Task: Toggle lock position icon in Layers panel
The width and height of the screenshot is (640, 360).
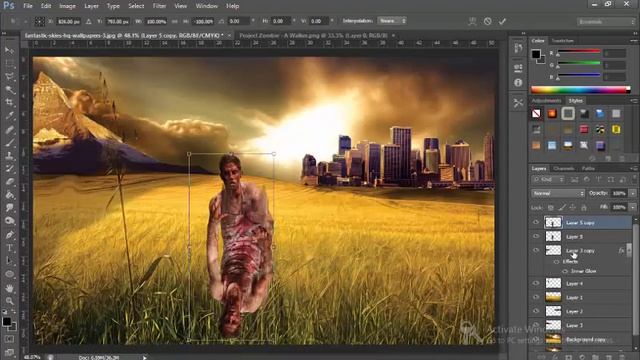Action: tap(573, 208)
